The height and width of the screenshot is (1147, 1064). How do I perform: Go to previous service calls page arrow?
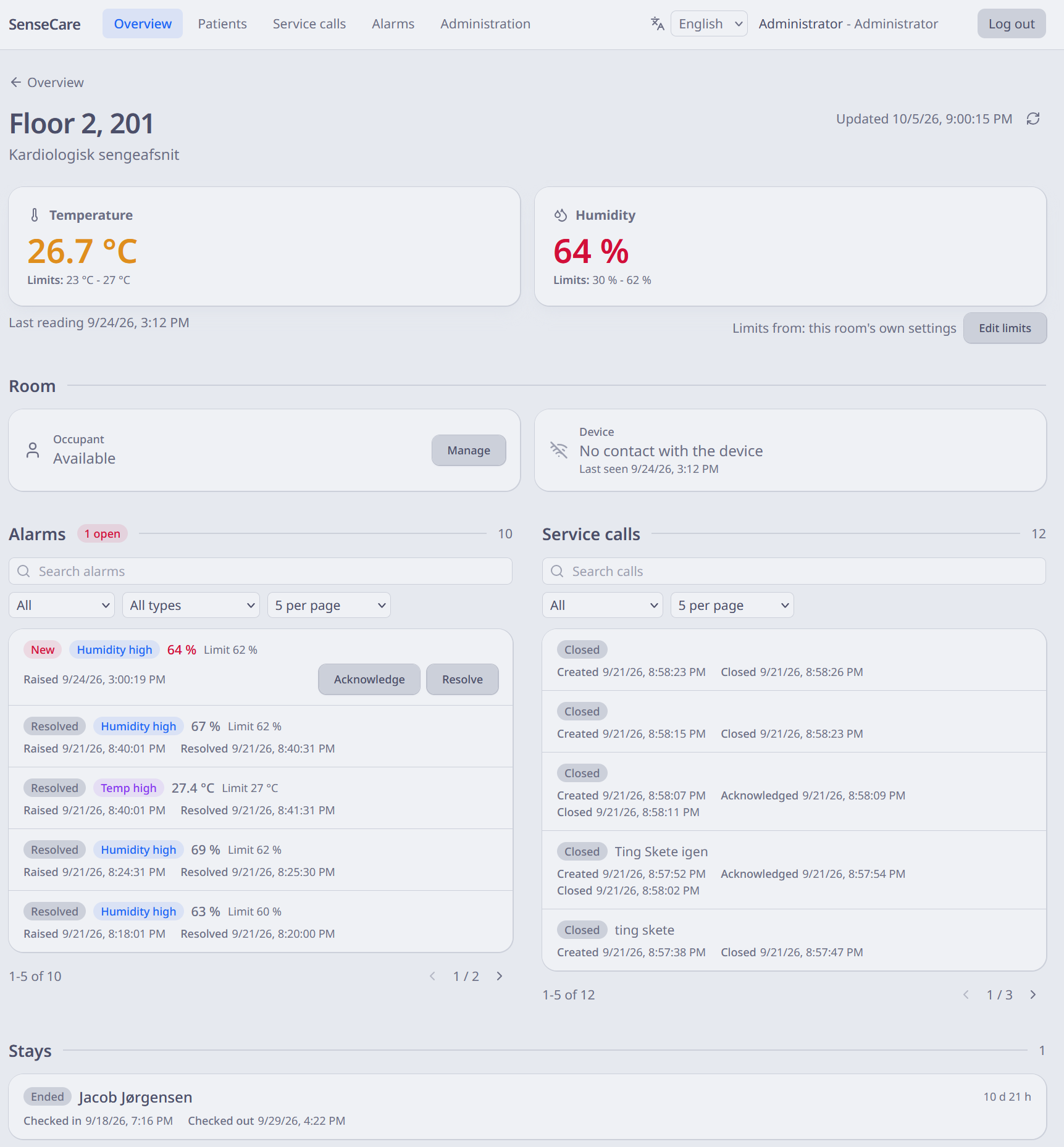966,995
